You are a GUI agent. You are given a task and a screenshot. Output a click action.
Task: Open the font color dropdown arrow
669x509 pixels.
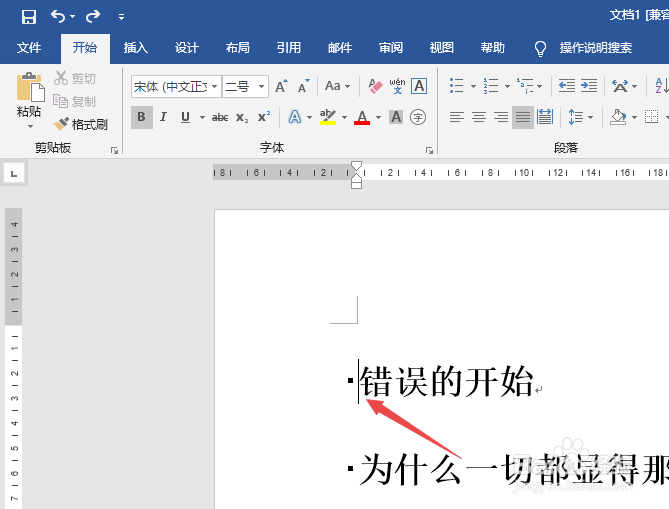coord(378,117)
